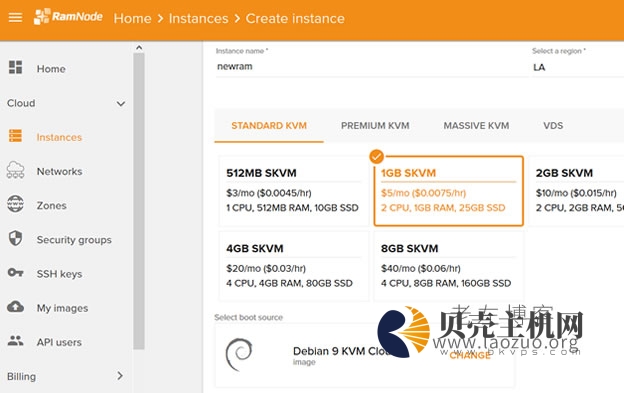Switch to the VDS tab
This screenshot has height=393, width=624.
coord(553,126)
